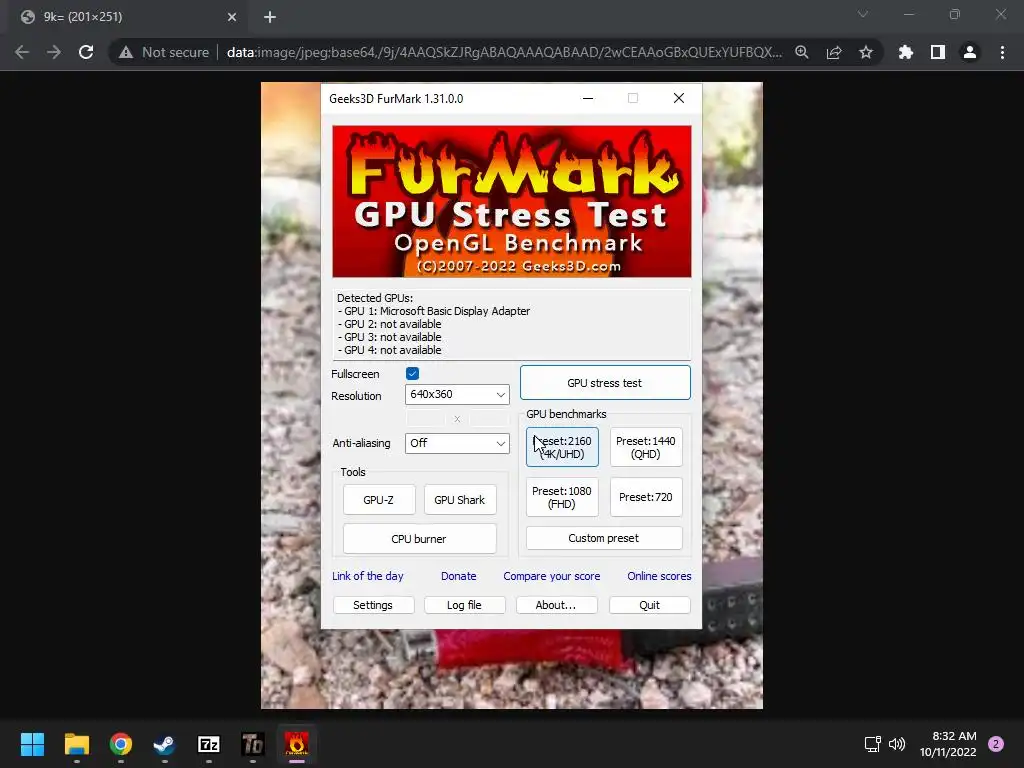The image size is (1024, 768).
Task: Click the zoom magnifier icon in address bar
Action: (x=802, y=52)
